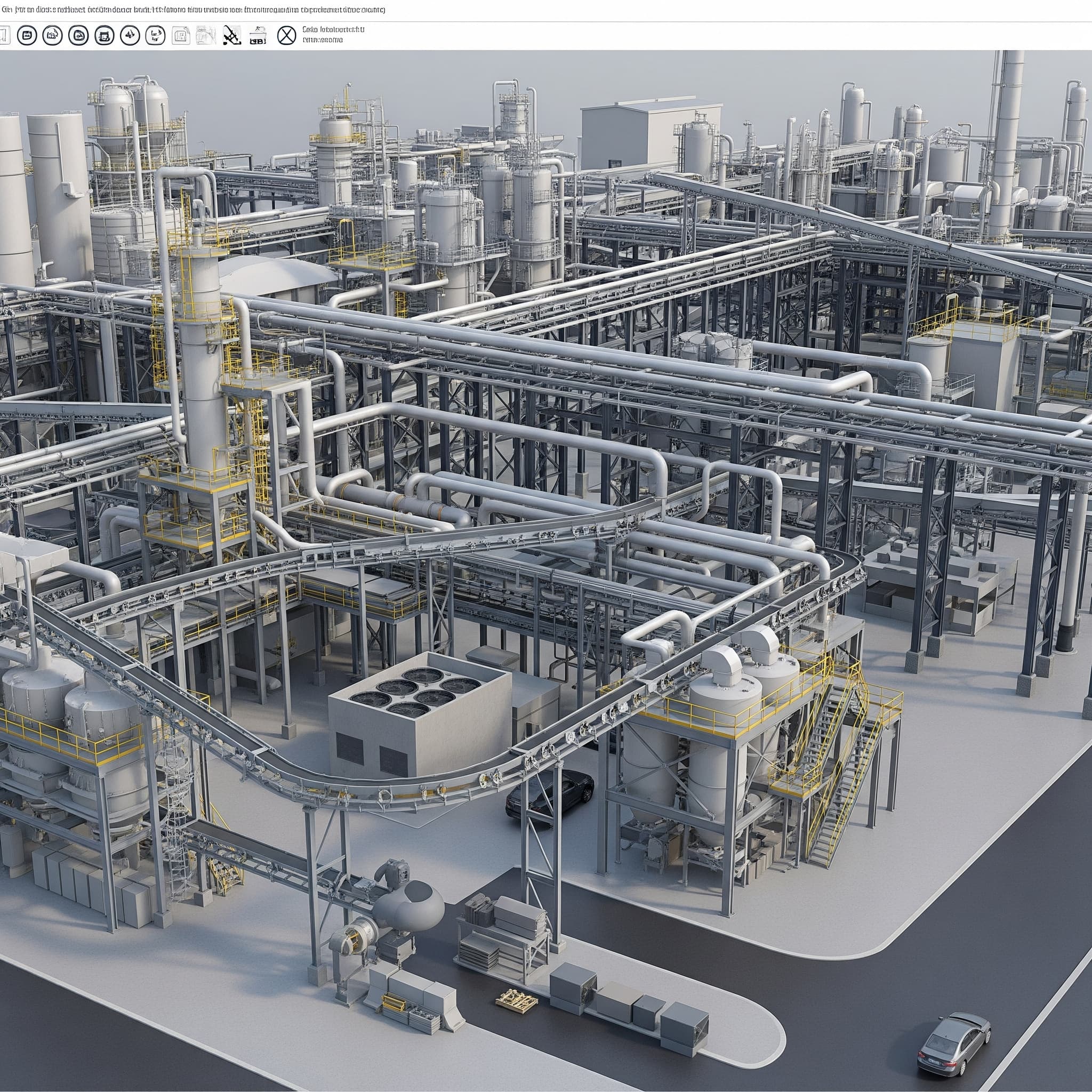Click the partial square icon at toolbar's left edge
This screenshot has width=1092, height=1092.
coord(4,36)
